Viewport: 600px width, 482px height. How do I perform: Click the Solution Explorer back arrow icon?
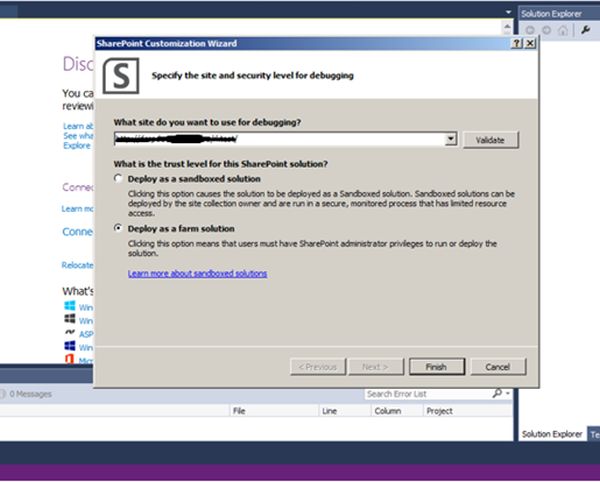[x=530, y=30]
